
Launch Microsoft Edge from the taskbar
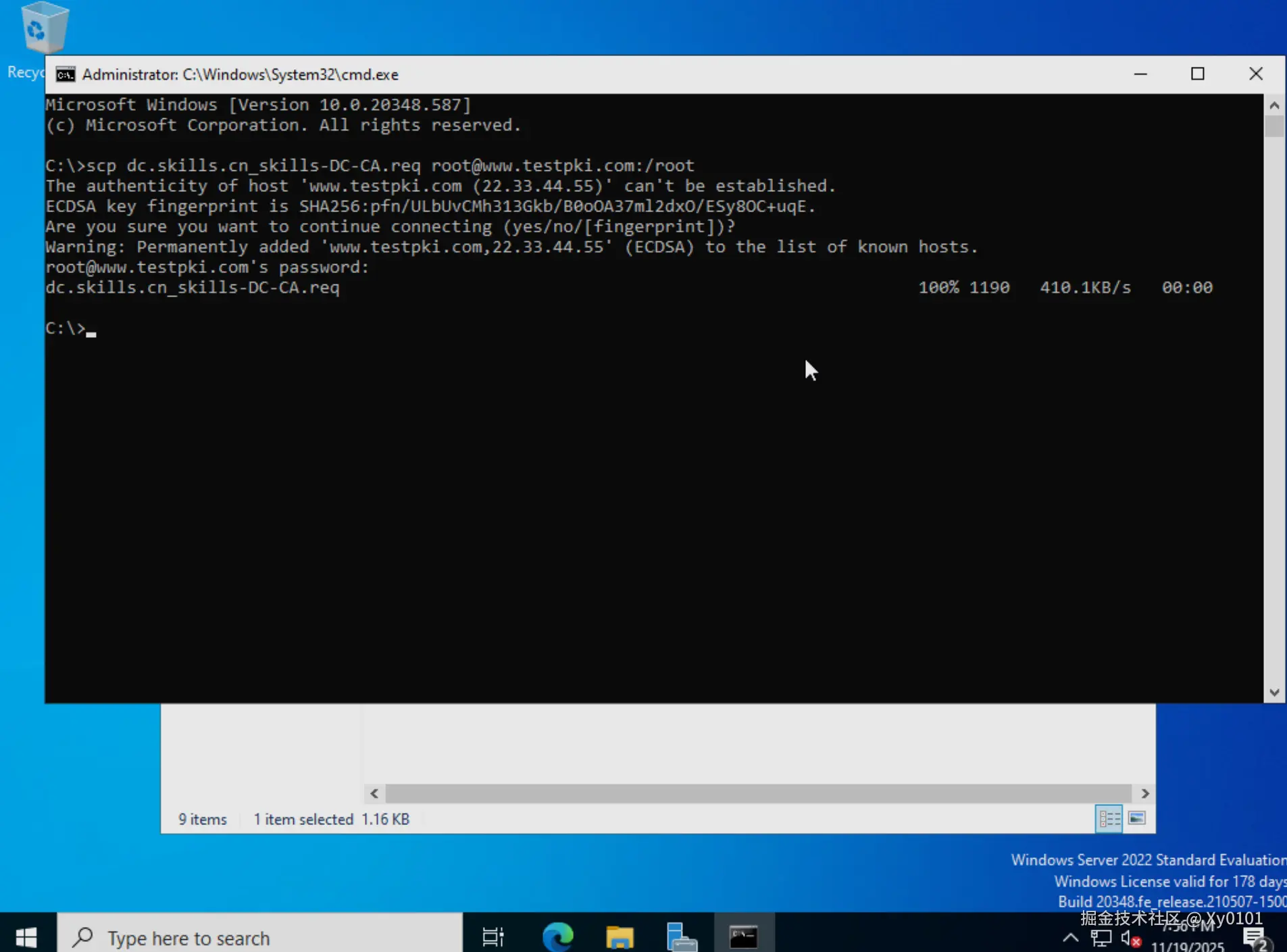point(557,937)
